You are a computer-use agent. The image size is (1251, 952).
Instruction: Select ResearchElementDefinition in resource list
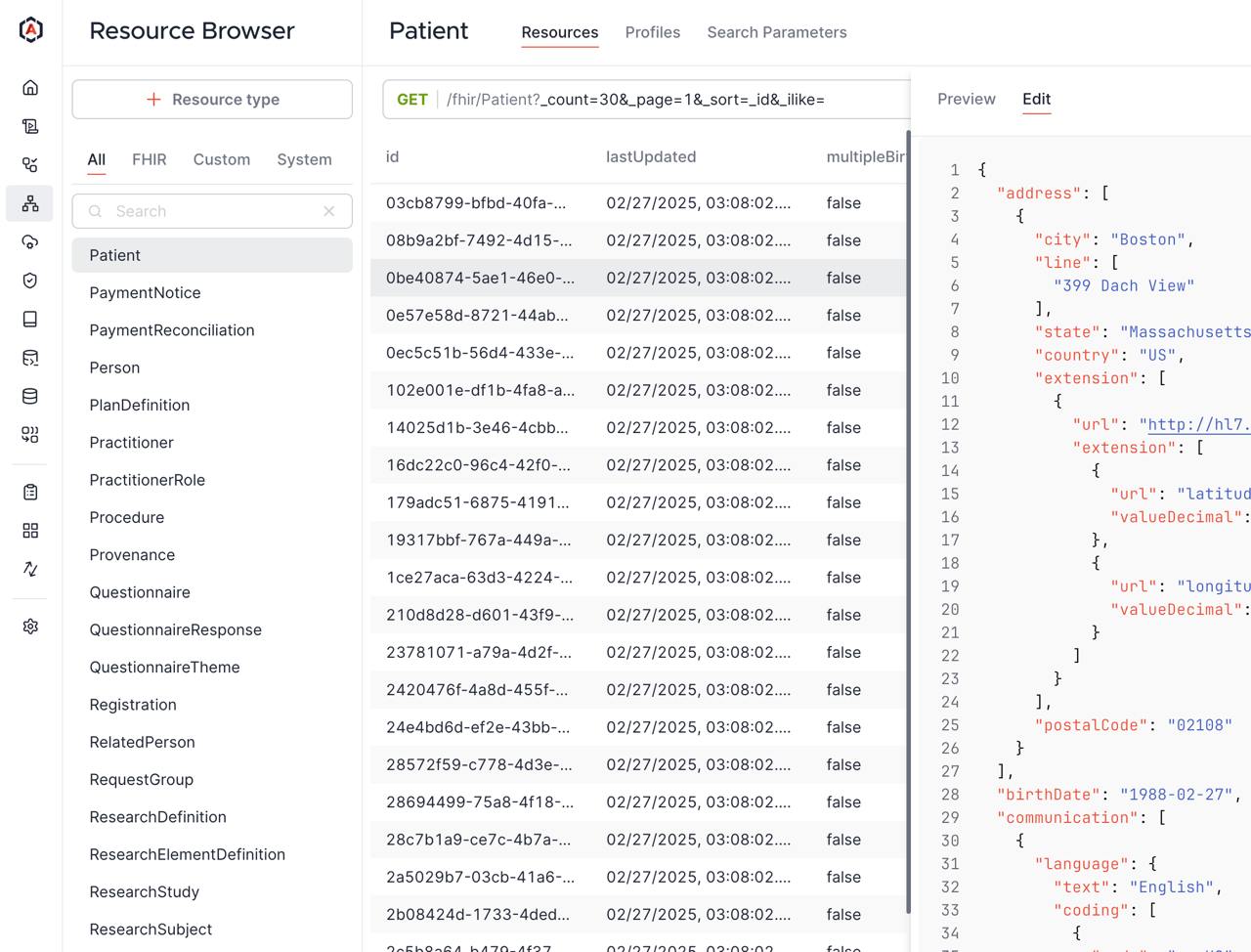click(212, 854)
